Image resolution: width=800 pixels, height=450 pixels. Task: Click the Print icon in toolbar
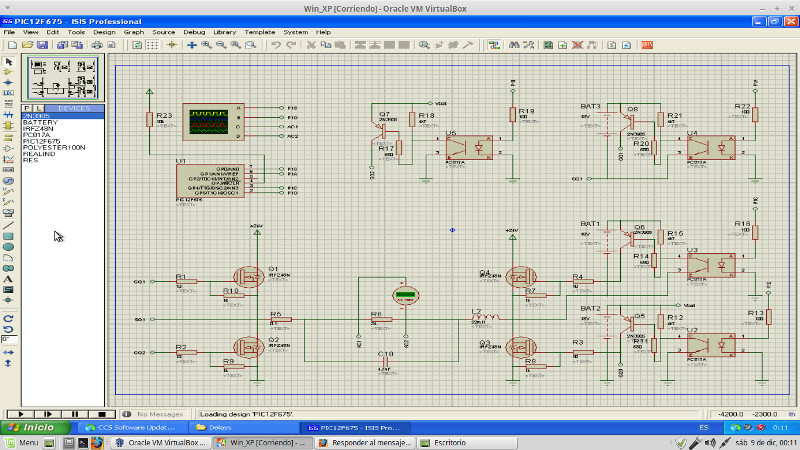pos(97,45)
